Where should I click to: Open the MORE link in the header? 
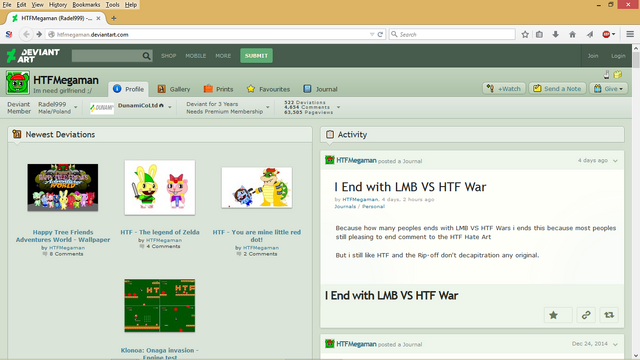click(223, 56)
